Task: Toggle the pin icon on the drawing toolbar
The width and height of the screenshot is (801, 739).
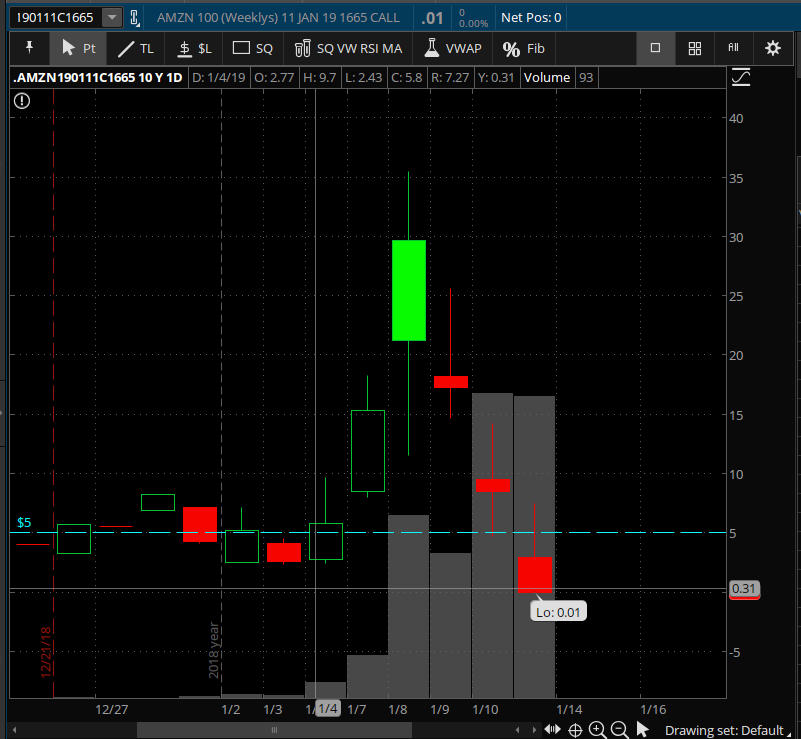Action: coord(28,48)
